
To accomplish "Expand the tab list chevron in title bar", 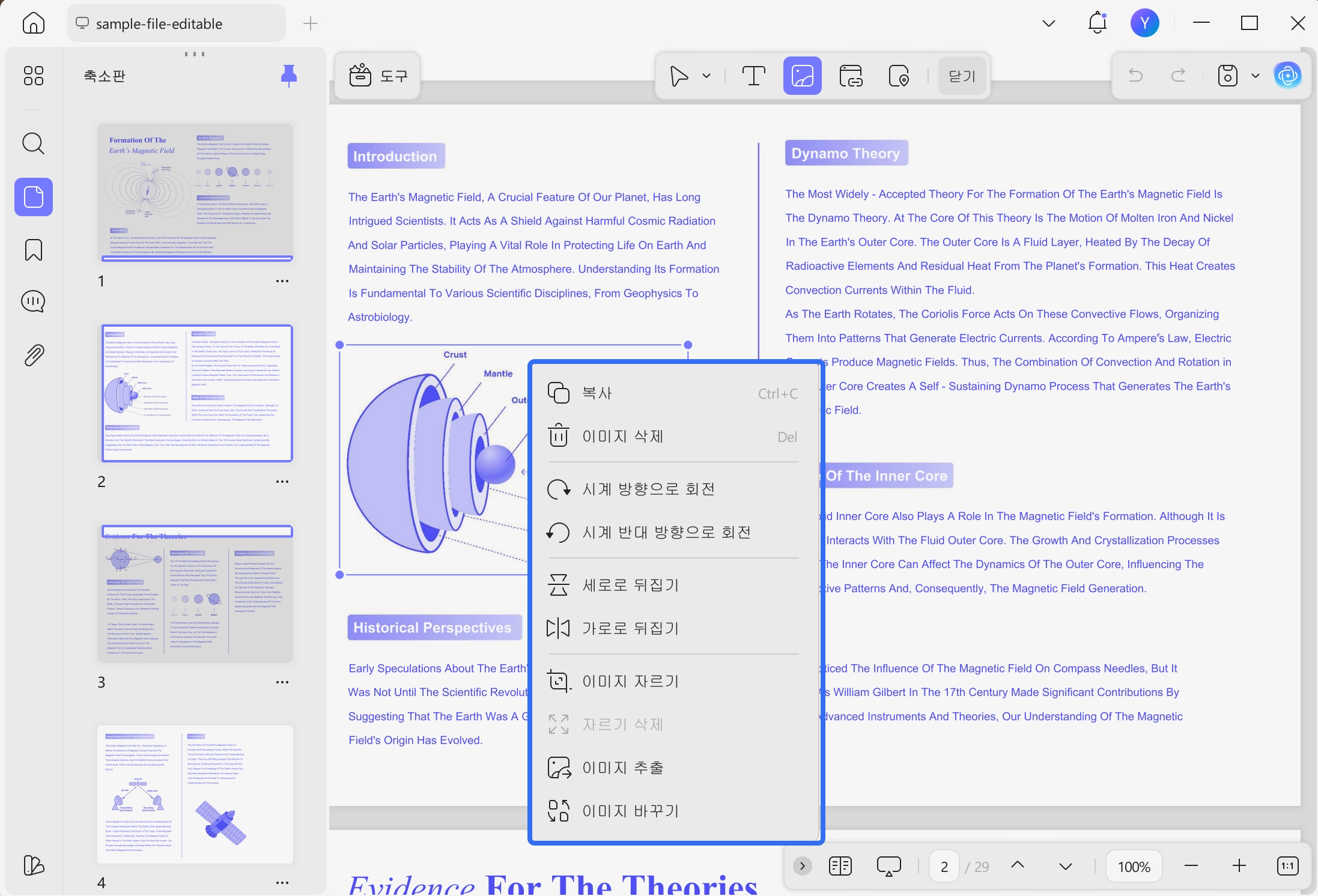I will 1049,23.
